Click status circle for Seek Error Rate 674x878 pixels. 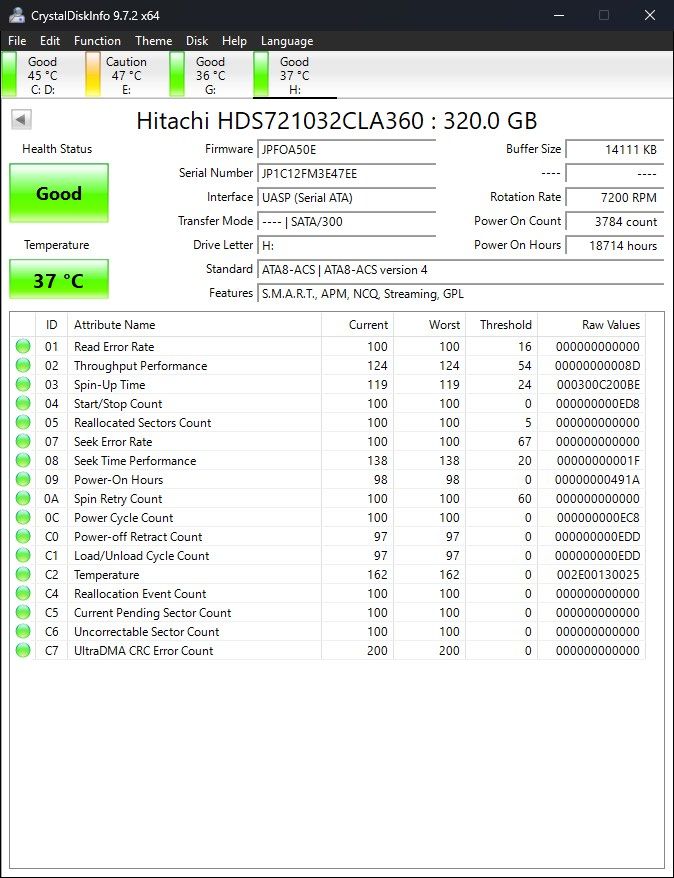click(23, 441)
